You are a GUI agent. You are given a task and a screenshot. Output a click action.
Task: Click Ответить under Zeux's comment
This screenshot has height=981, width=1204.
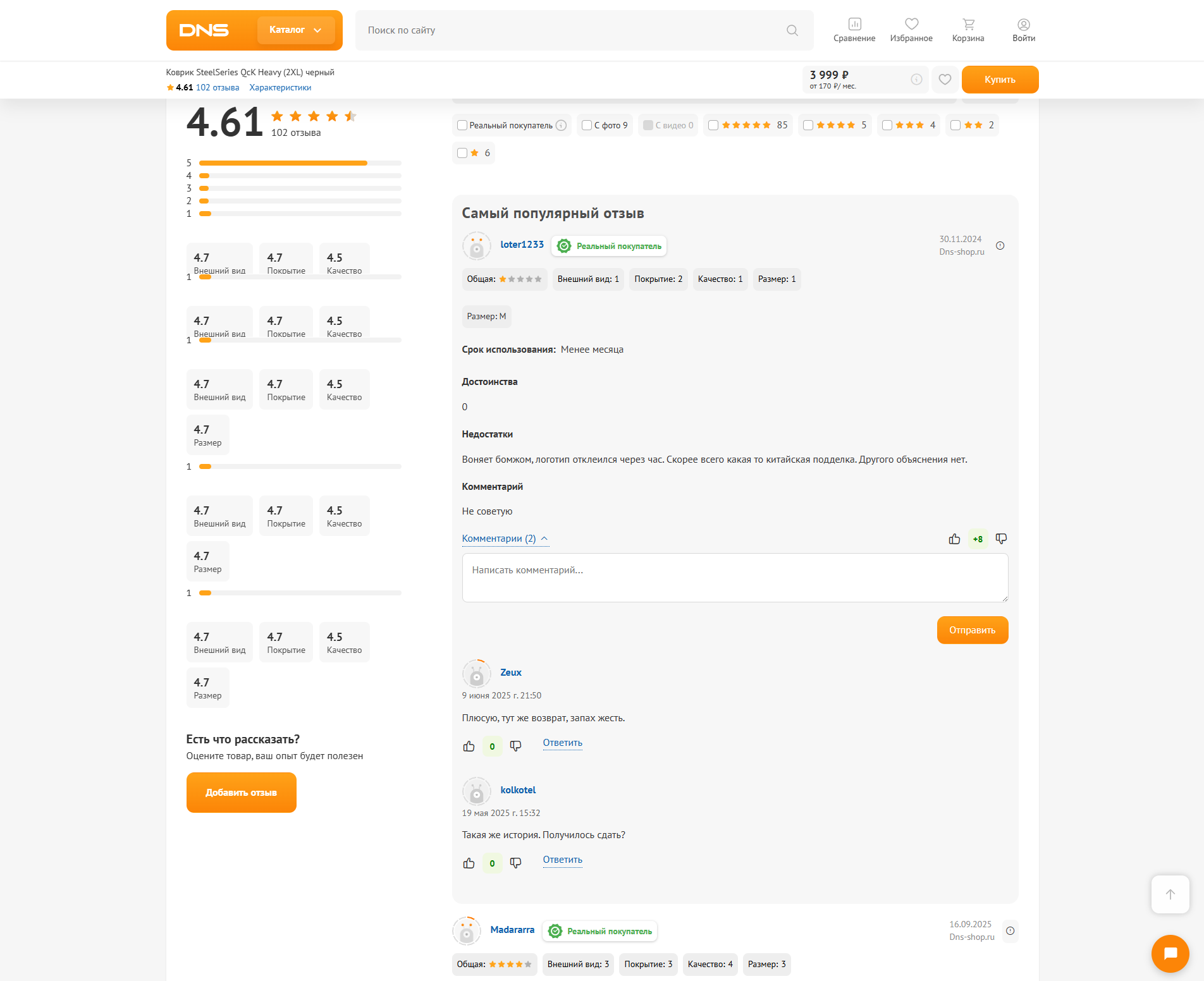click(x=563, y=743)
